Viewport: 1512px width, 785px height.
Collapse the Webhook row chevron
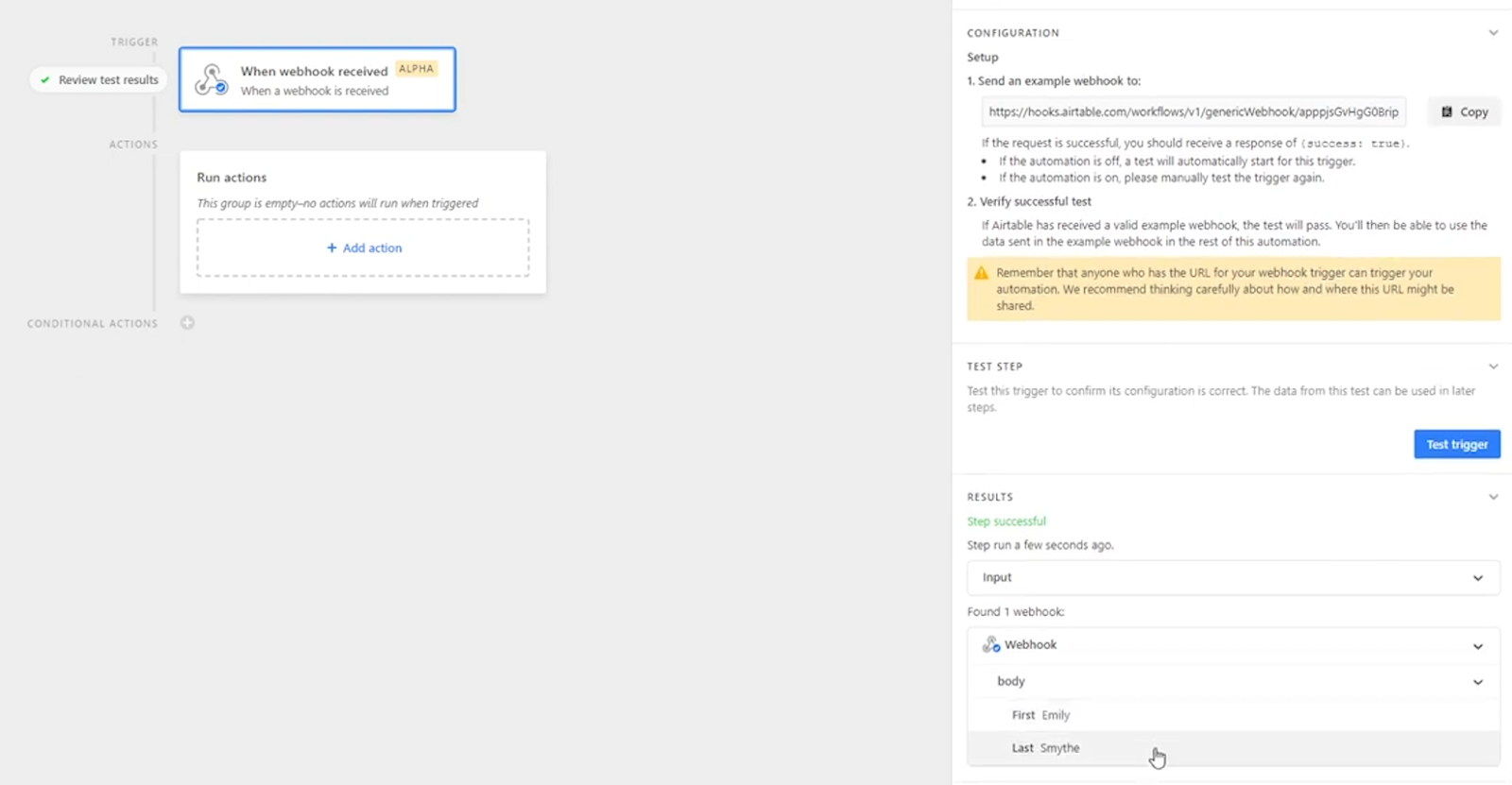[1478, 646]
